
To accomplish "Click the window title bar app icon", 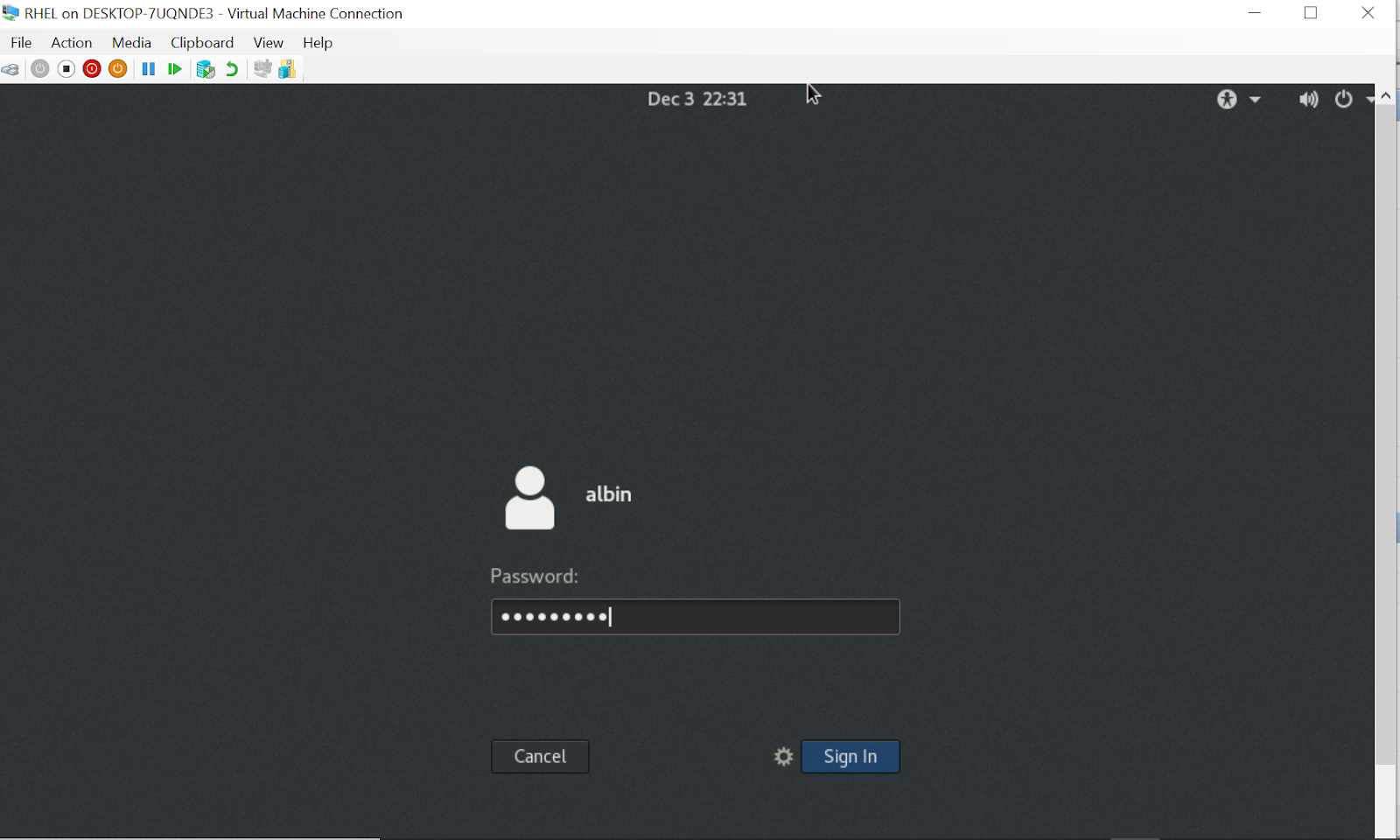I will (10, 13).
